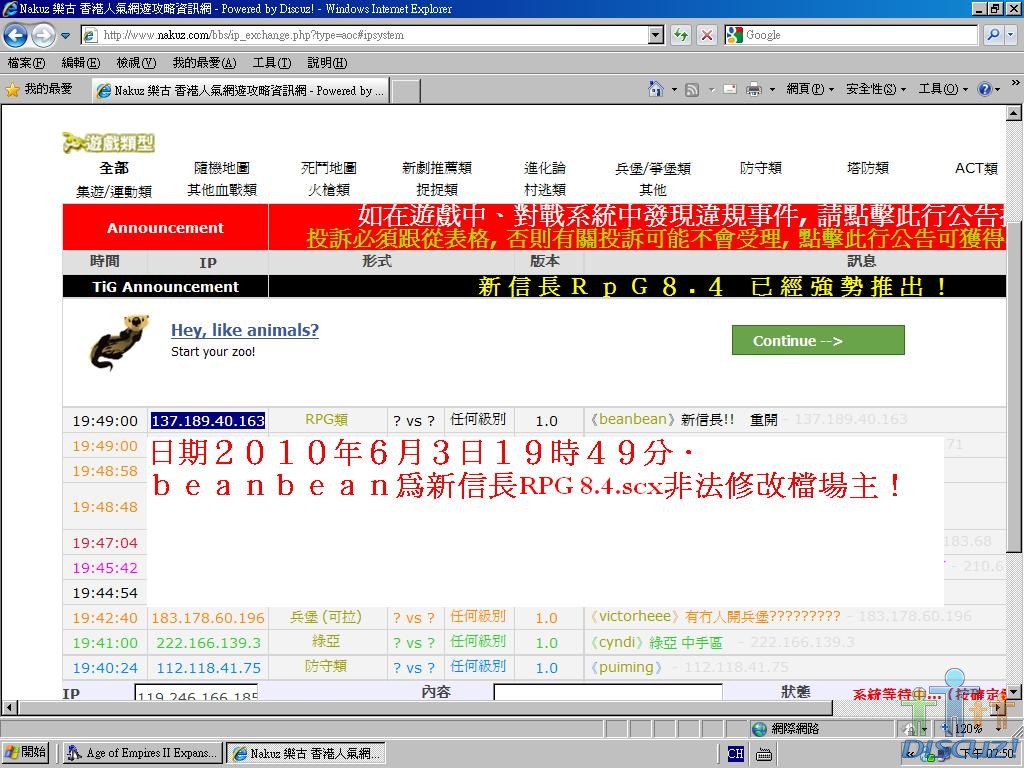Viewport: 1024px width, 768px height.
Task: Click the search magnifier icon
Action: point(992,35)
